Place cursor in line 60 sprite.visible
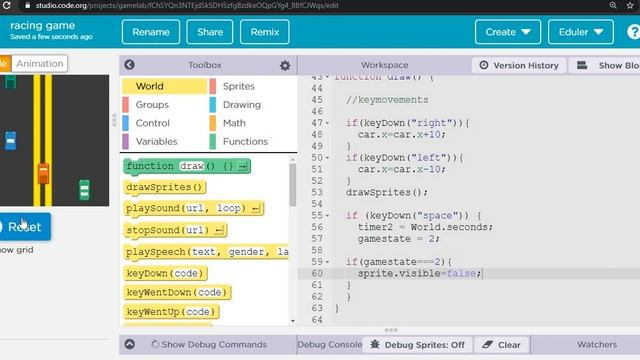 [x=420, y=273]
